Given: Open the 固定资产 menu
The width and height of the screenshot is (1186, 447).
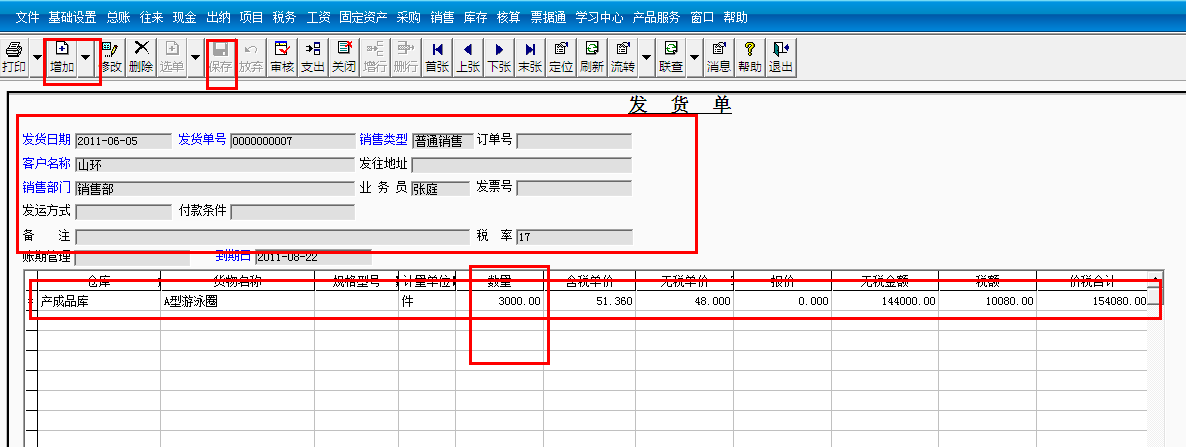Looking at the screenshot, I should pyautogui.click(x=363, y=17).
